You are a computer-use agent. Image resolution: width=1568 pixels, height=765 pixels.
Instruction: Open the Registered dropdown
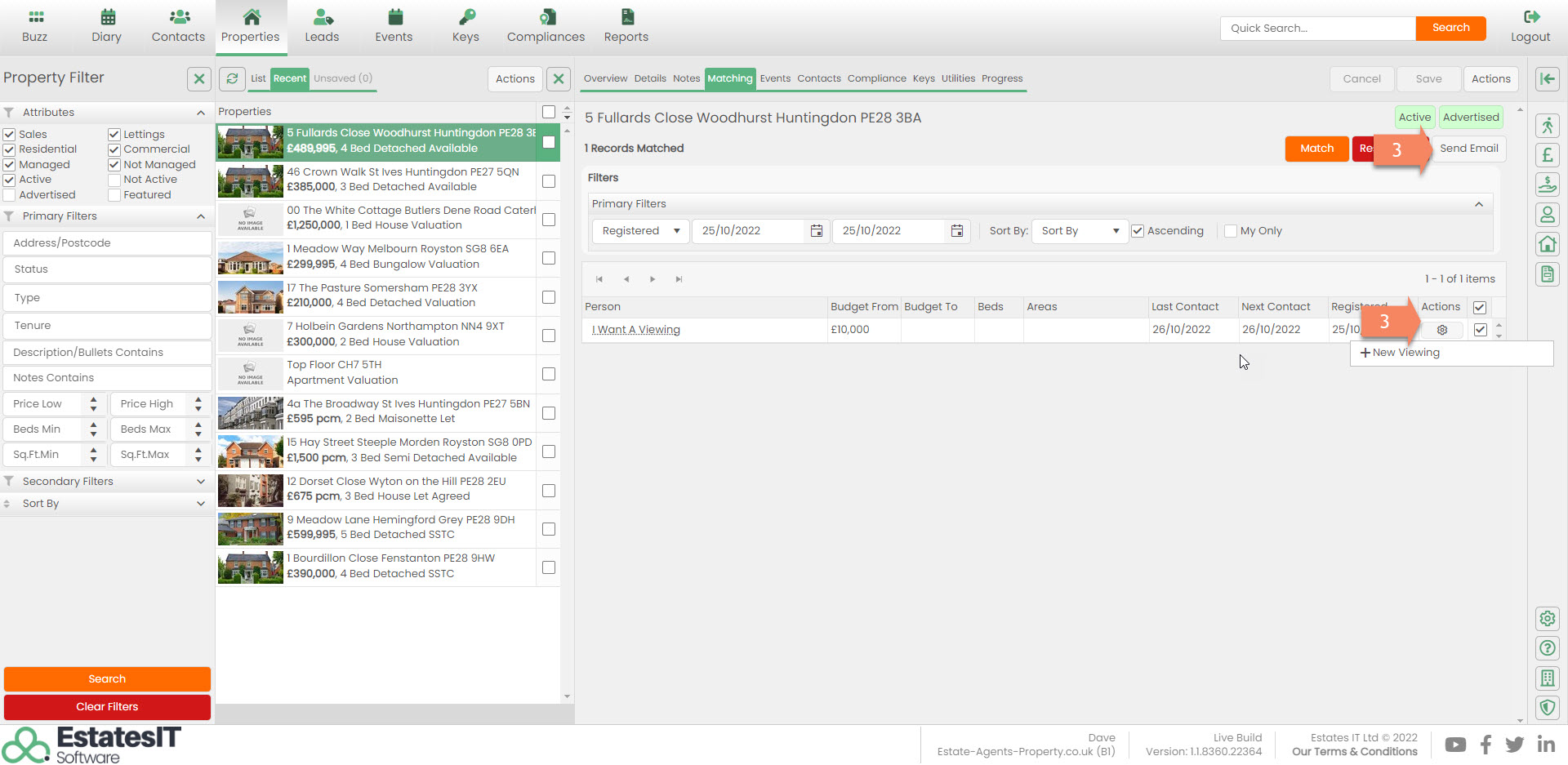click(640, 231)
